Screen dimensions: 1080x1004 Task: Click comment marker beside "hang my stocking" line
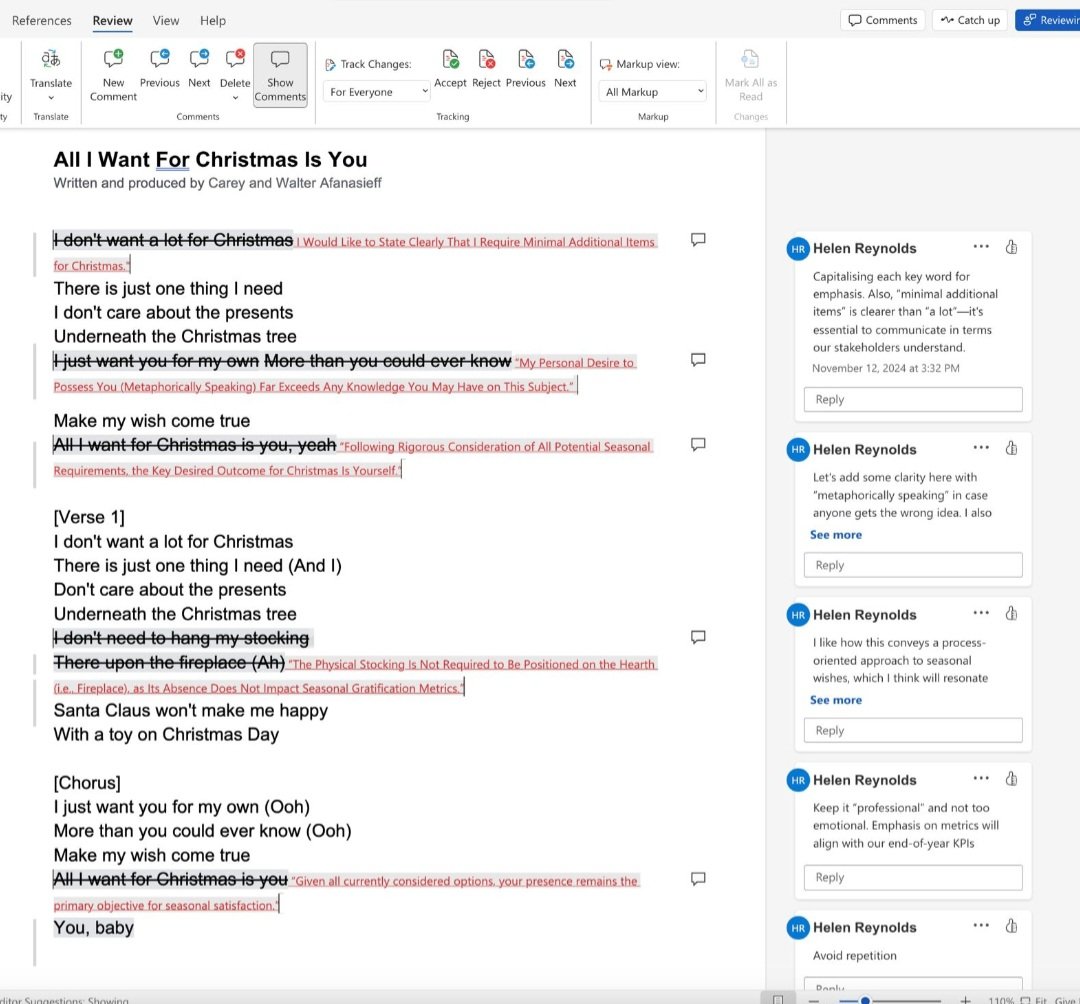[x=698, y=637]
